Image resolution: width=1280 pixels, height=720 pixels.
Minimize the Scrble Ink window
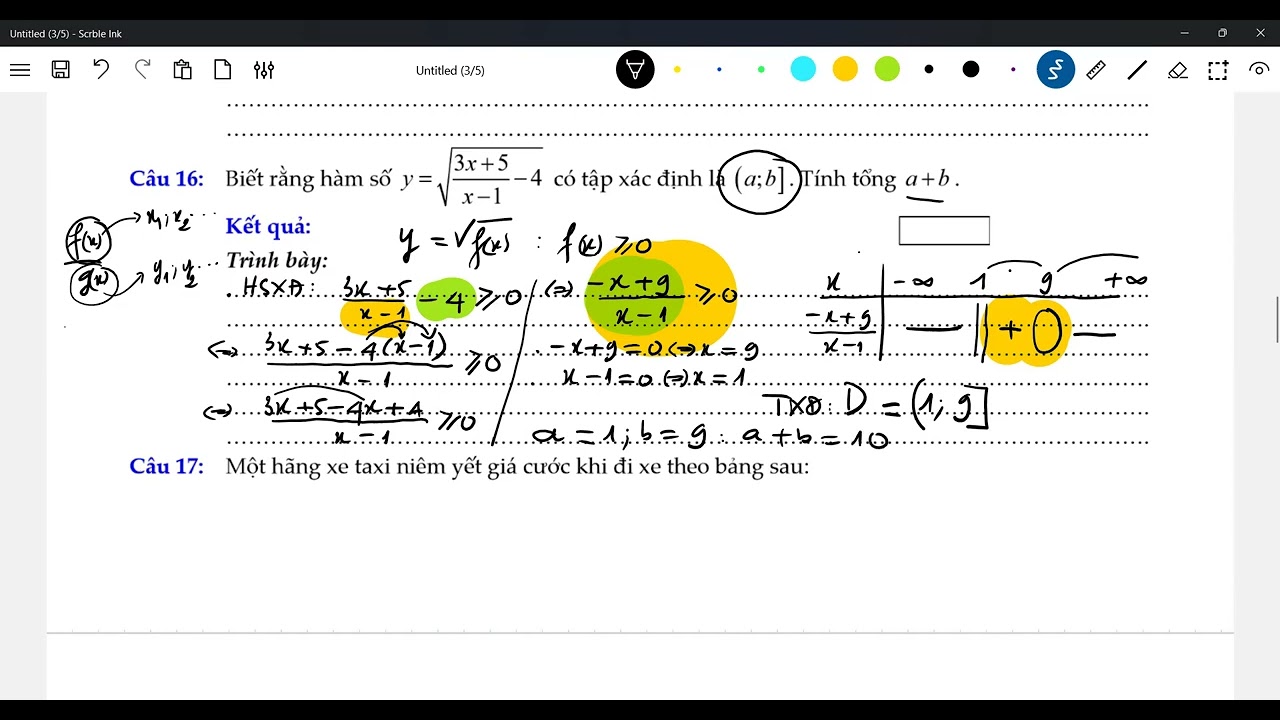[1185, 33]
